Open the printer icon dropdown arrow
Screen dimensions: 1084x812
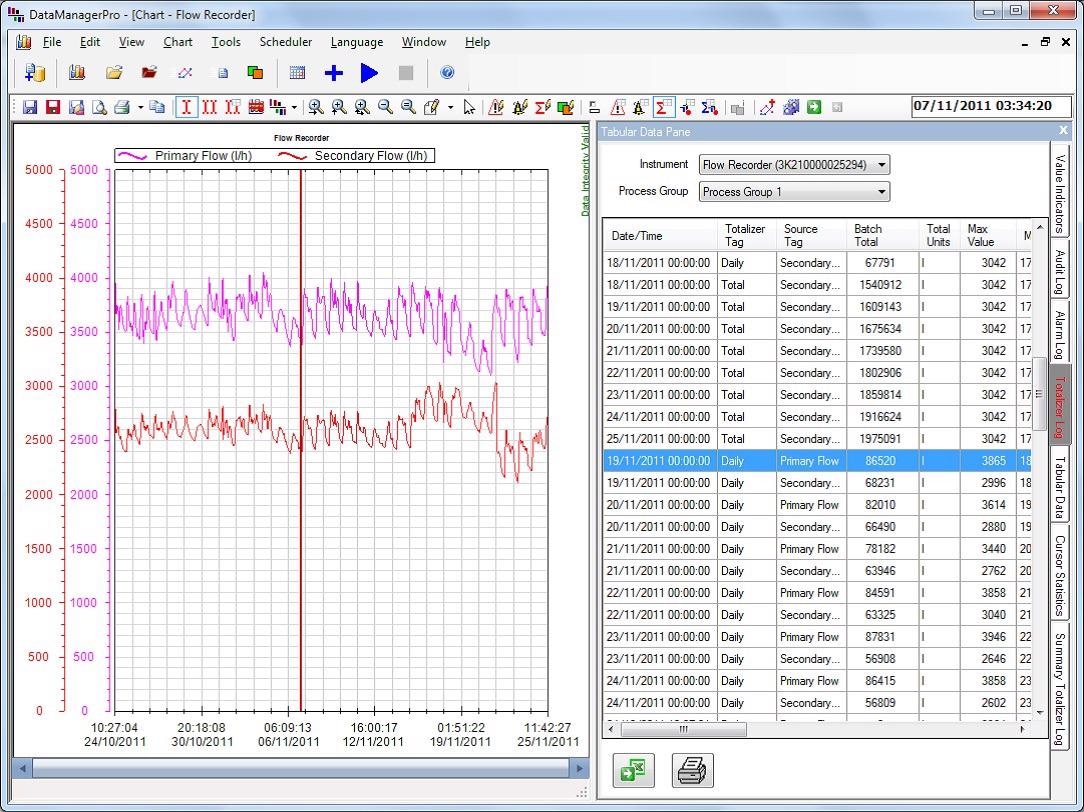point(140,107)
